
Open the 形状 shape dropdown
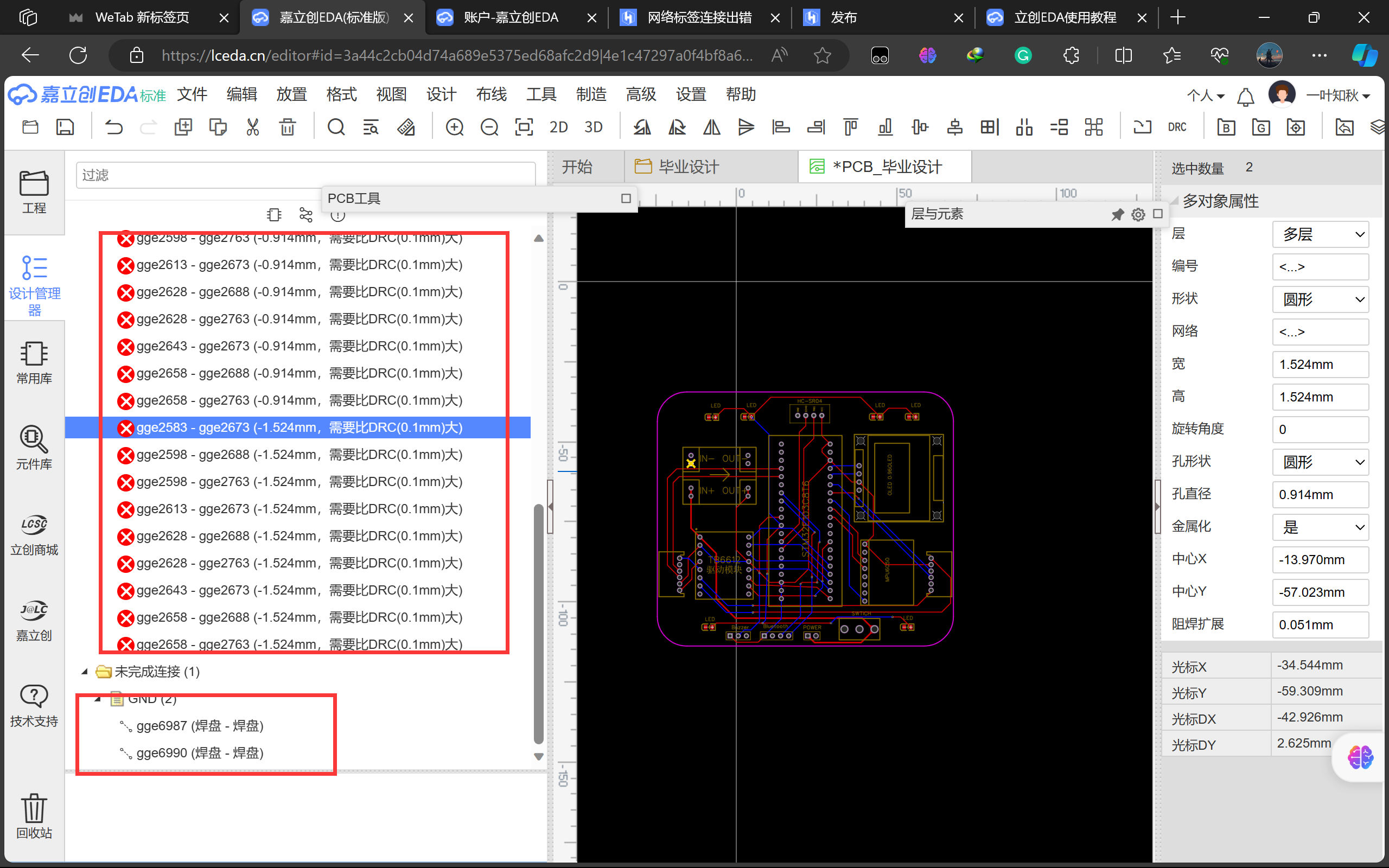pos(1320,299)
